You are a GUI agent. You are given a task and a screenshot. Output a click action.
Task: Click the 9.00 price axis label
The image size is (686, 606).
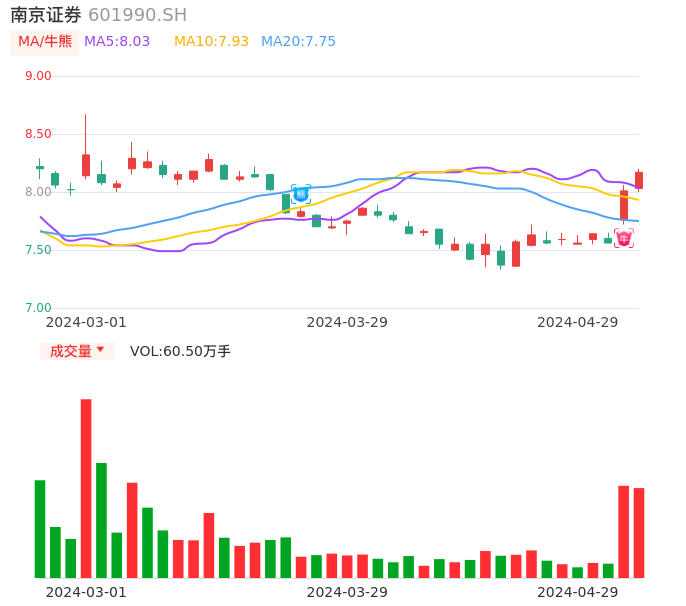pos(38,76)
